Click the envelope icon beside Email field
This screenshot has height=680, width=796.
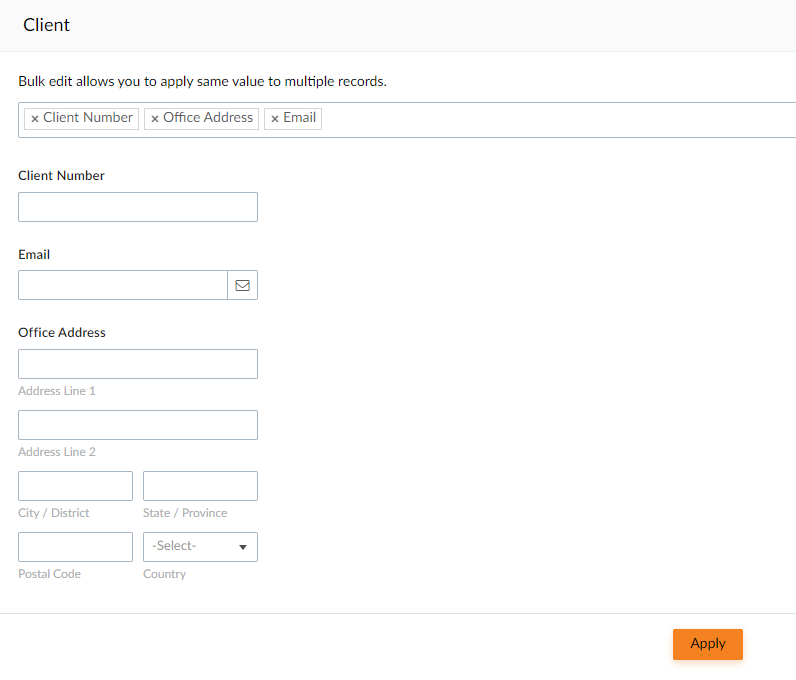[x=243, y=285]
